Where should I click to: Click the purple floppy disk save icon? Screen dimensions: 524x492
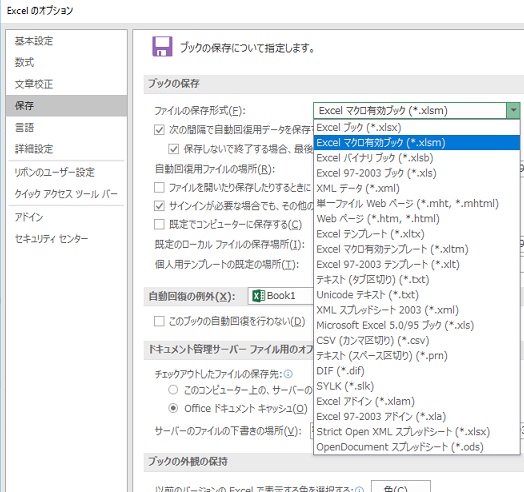162,46
